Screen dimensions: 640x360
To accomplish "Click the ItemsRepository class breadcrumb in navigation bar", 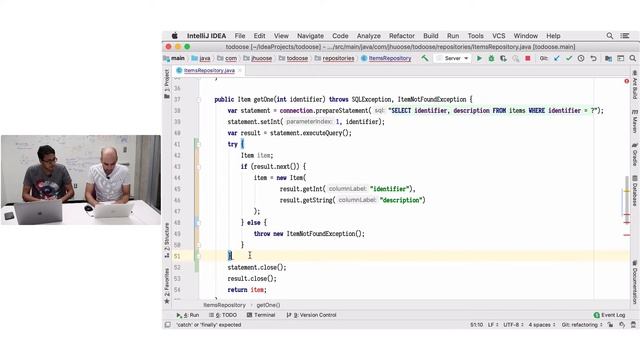I will [386, 58].
